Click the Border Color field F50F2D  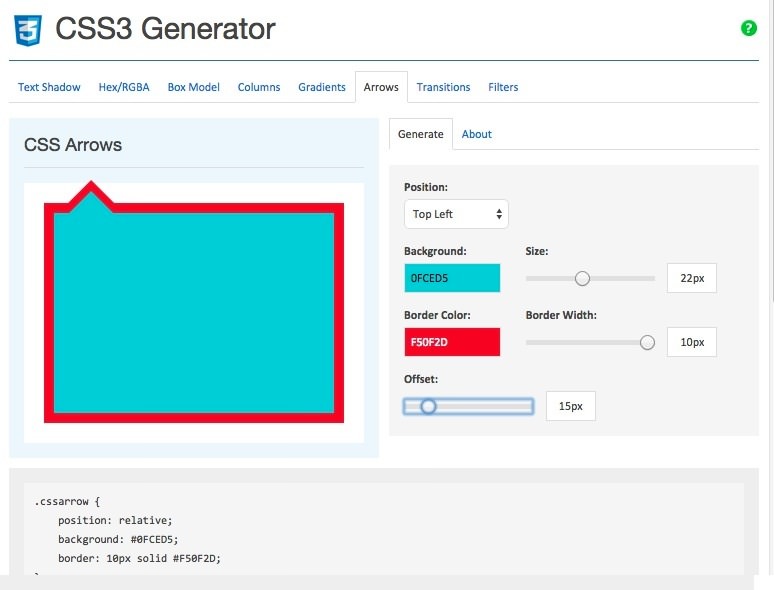(452, 342)
